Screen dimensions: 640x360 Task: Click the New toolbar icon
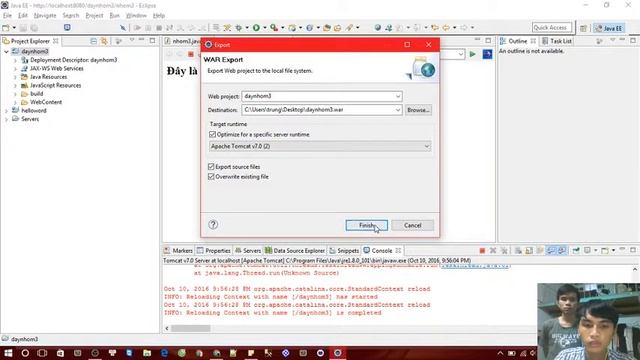click(6, 28)
